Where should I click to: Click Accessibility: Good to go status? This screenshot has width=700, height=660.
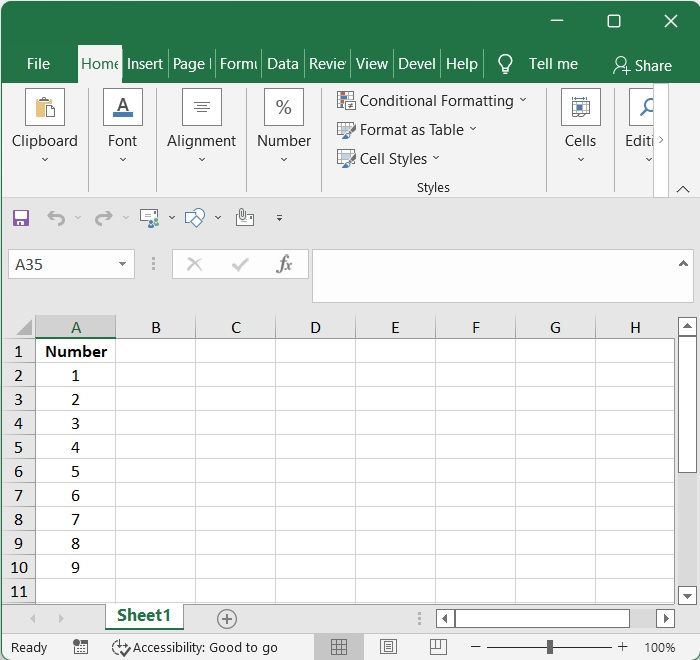tap(195, 647)
